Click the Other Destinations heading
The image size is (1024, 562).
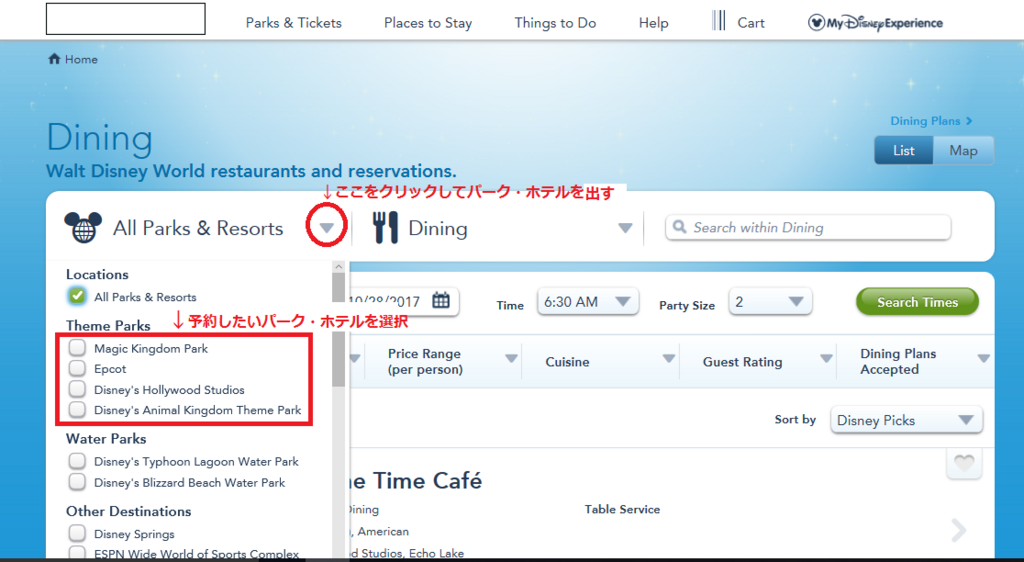pyautogui.click(x=129, y=511)
